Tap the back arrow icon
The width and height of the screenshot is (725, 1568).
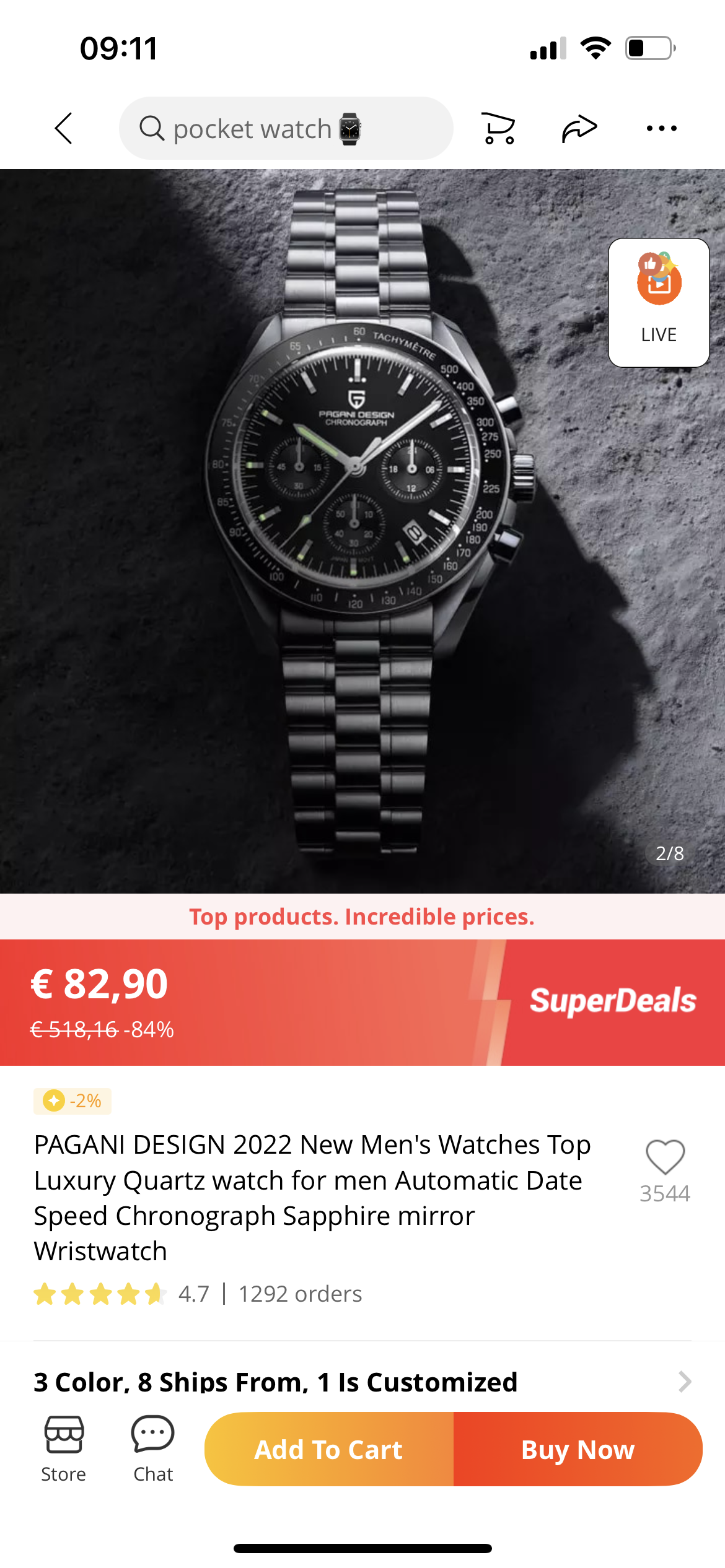click(x=64, y=128)
